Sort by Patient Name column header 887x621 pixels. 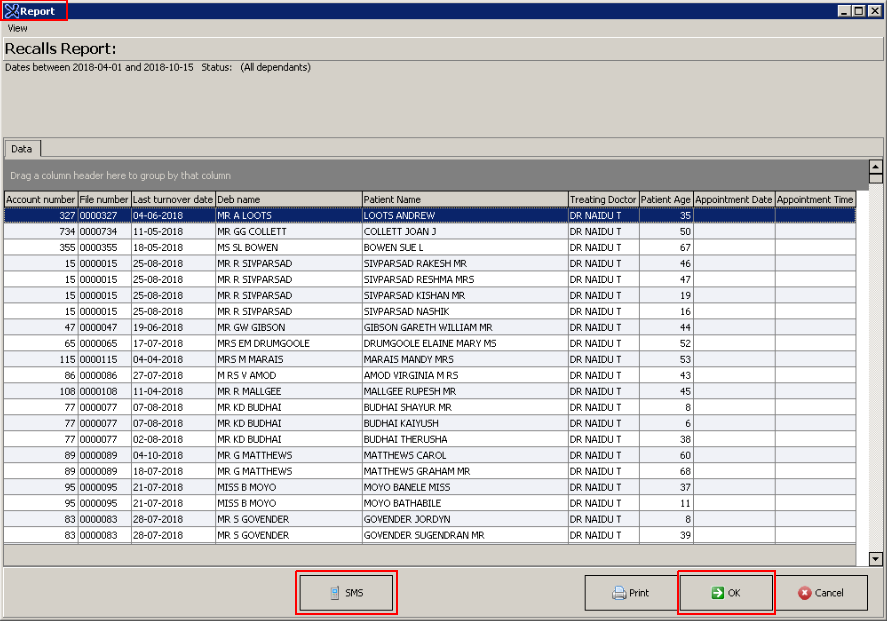464,199
